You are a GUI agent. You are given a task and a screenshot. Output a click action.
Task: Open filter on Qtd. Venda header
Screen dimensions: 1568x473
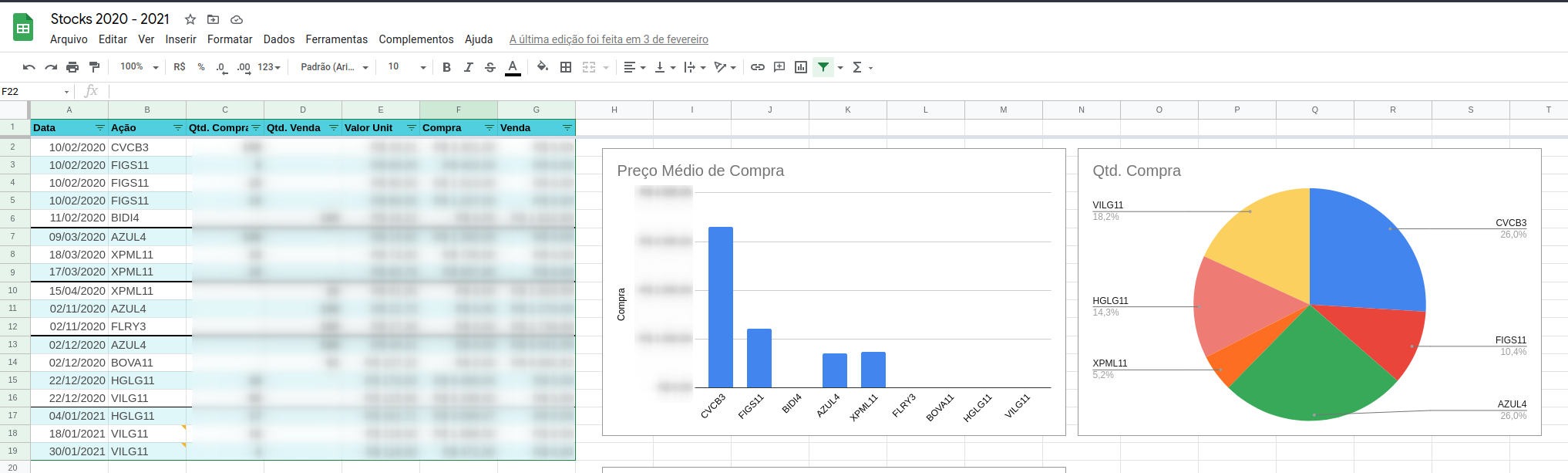pos(334,128)
